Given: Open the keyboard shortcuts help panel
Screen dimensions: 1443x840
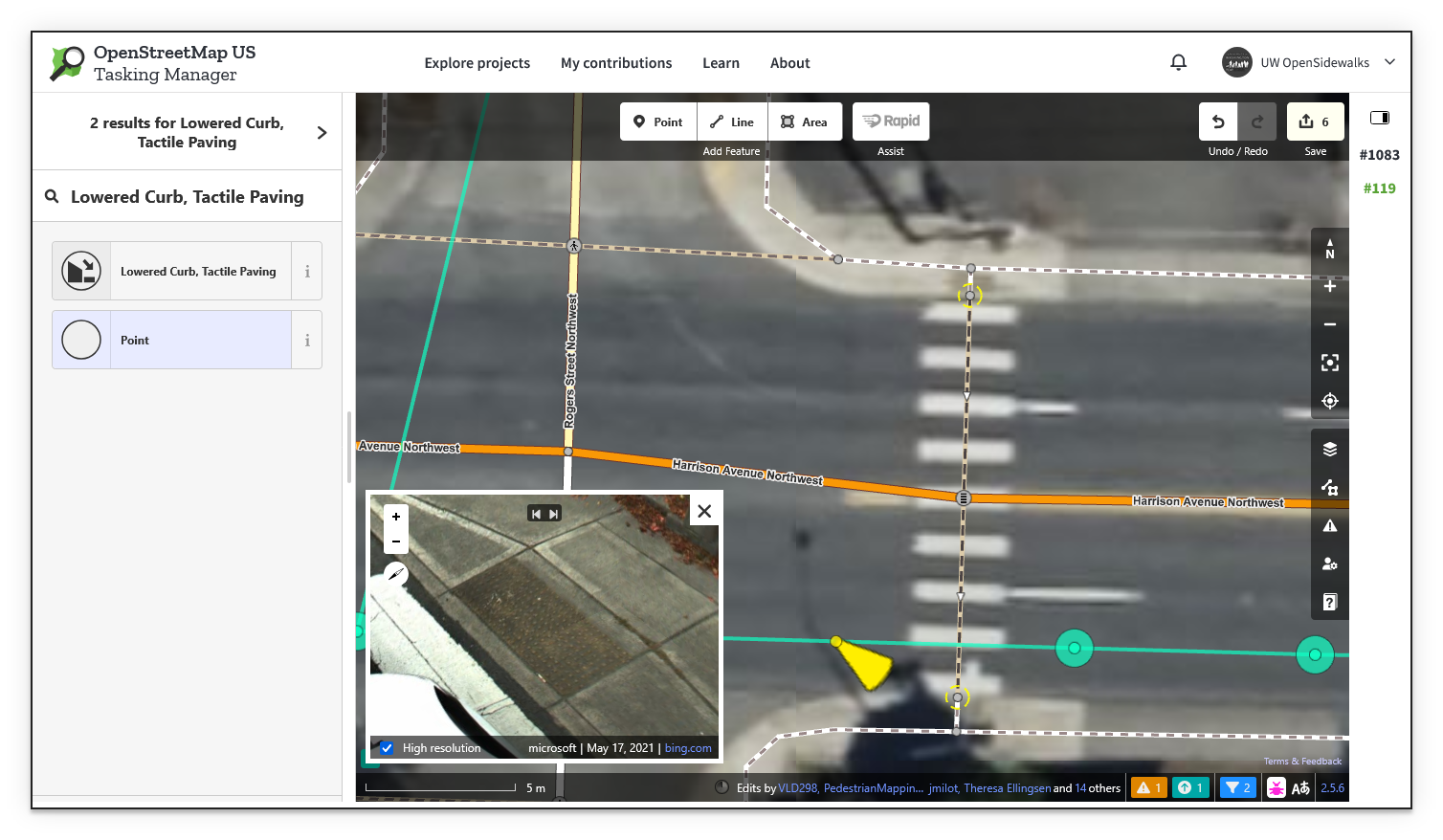Looking at the screenshot, I should pos(1329,601).
